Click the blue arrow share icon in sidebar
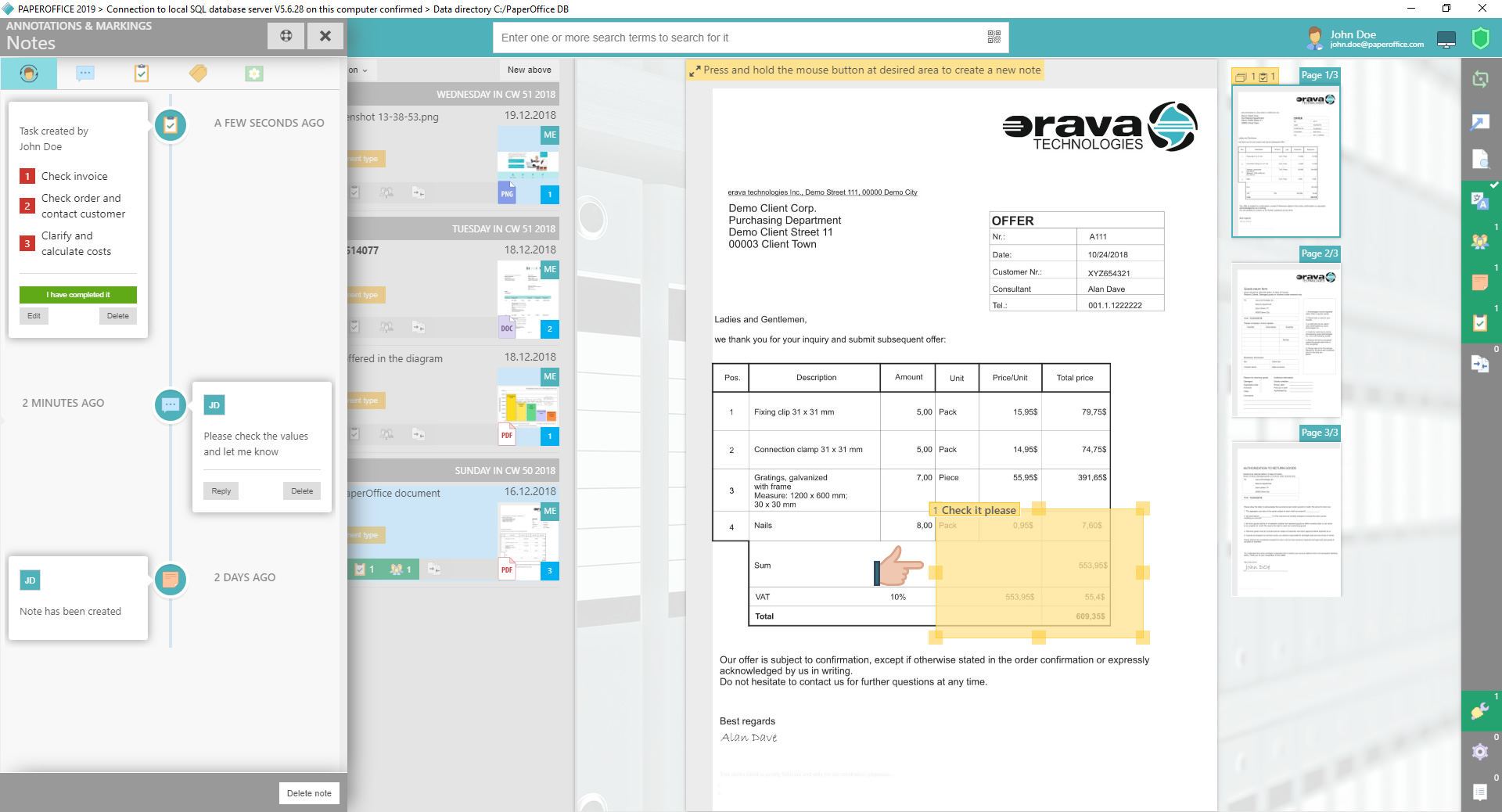Viewport: 1502px width, 812px height. click(x=1480, y=121)
